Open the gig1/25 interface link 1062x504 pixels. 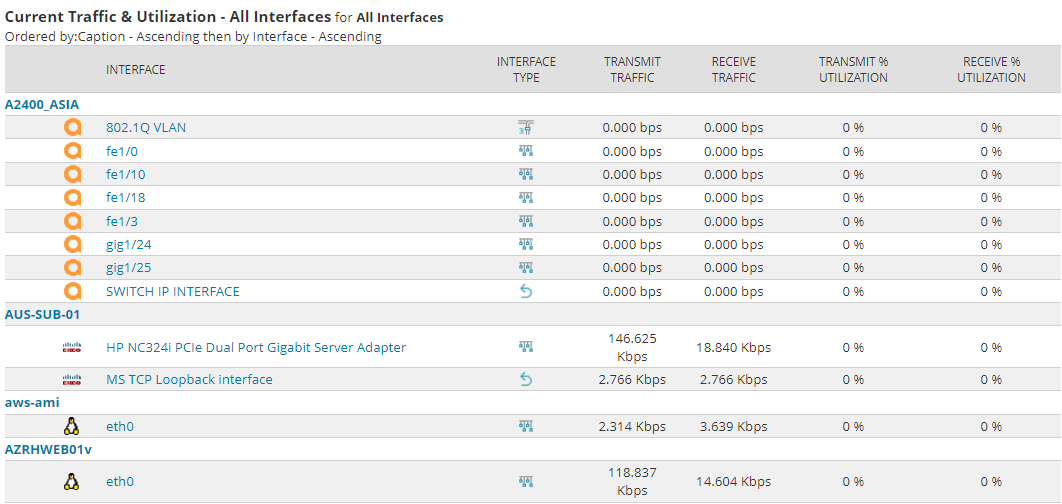(128, 268)
